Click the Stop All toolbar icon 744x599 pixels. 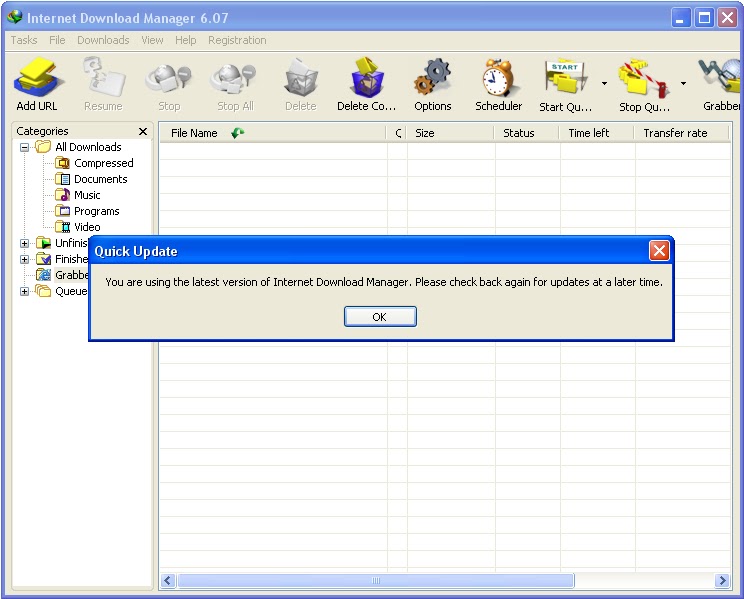(235, 78)
